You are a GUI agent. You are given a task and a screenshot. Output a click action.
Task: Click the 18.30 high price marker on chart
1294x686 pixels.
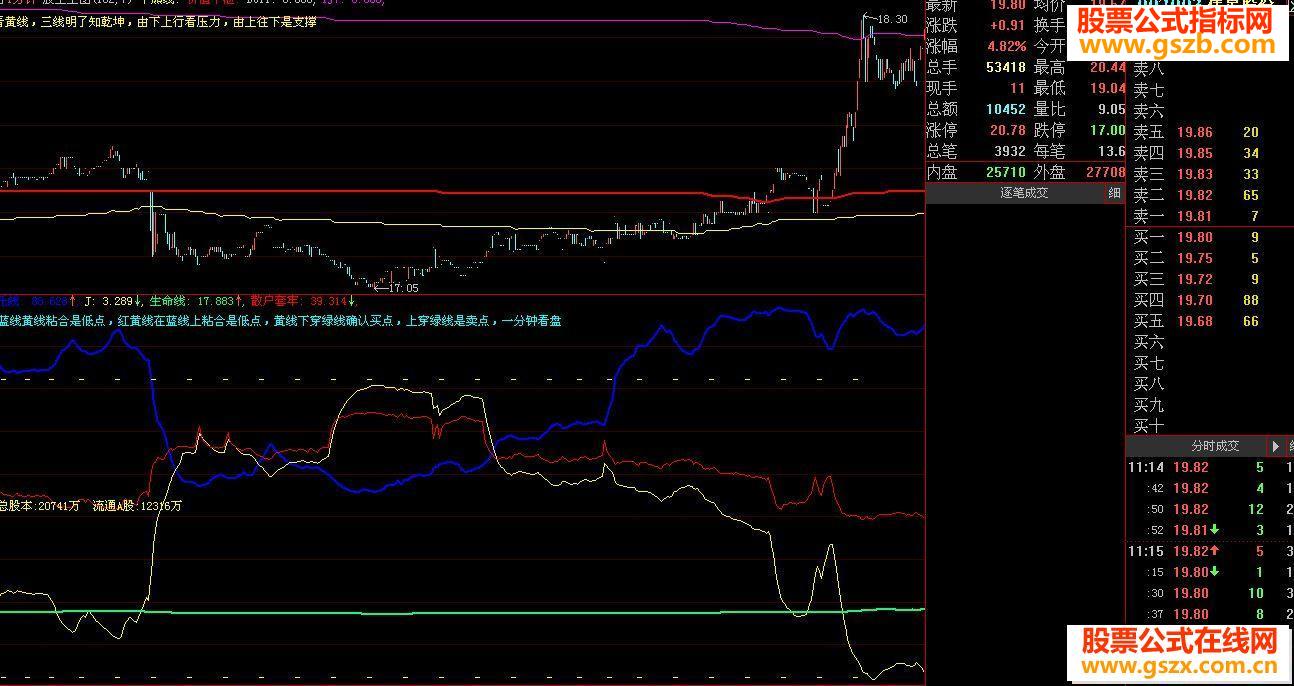click(891, 19)
